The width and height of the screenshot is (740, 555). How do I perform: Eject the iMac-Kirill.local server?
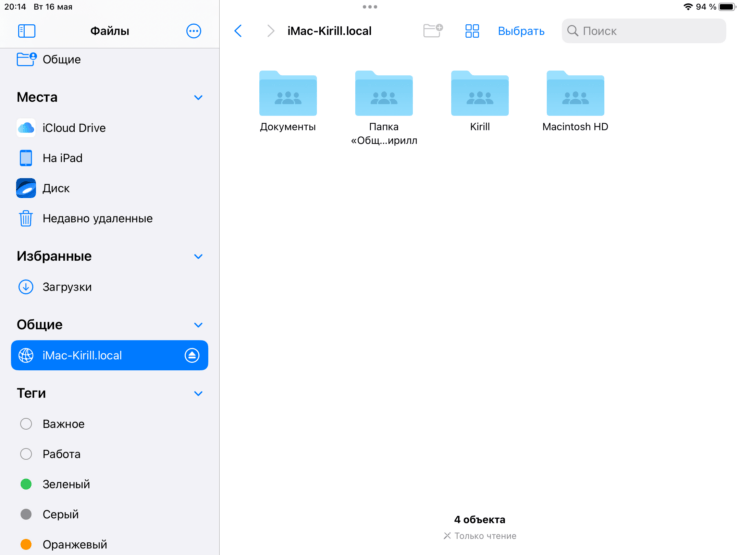193,355
